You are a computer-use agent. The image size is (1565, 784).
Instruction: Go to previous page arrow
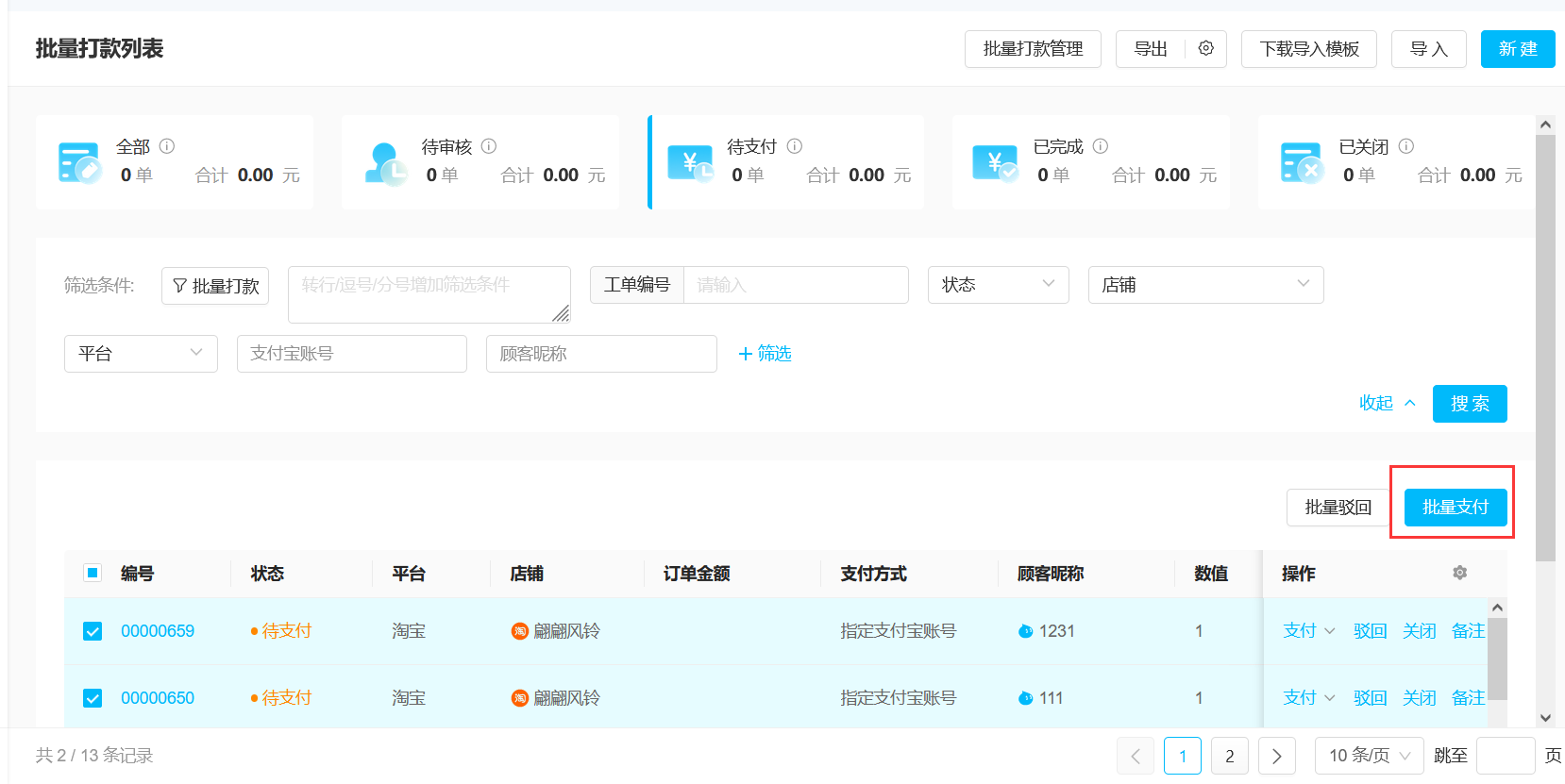tap(1136, 756)
